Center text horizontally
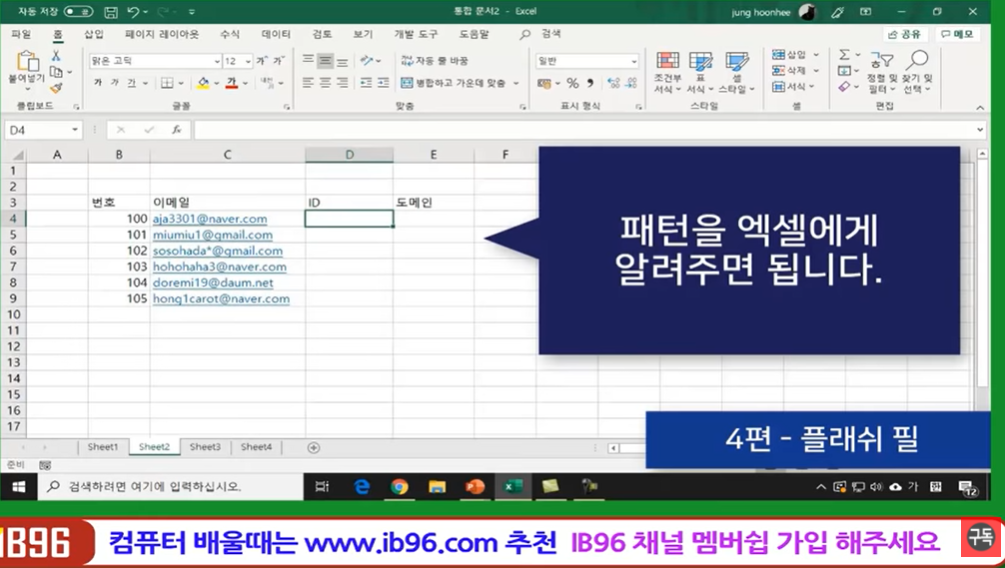 click(x=326, y=83)
